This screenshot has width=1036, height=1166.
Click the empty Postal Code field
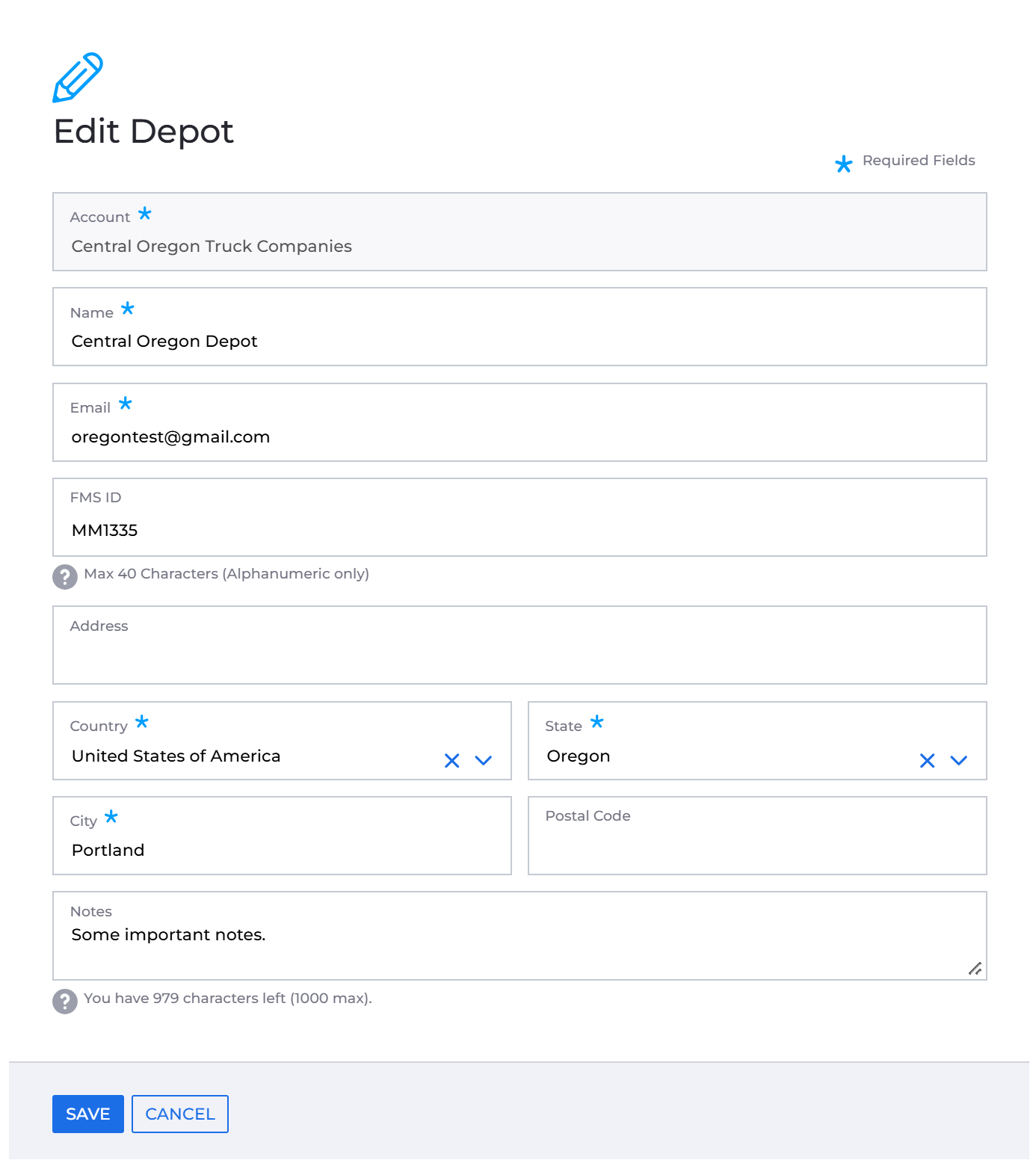point(757,836)
